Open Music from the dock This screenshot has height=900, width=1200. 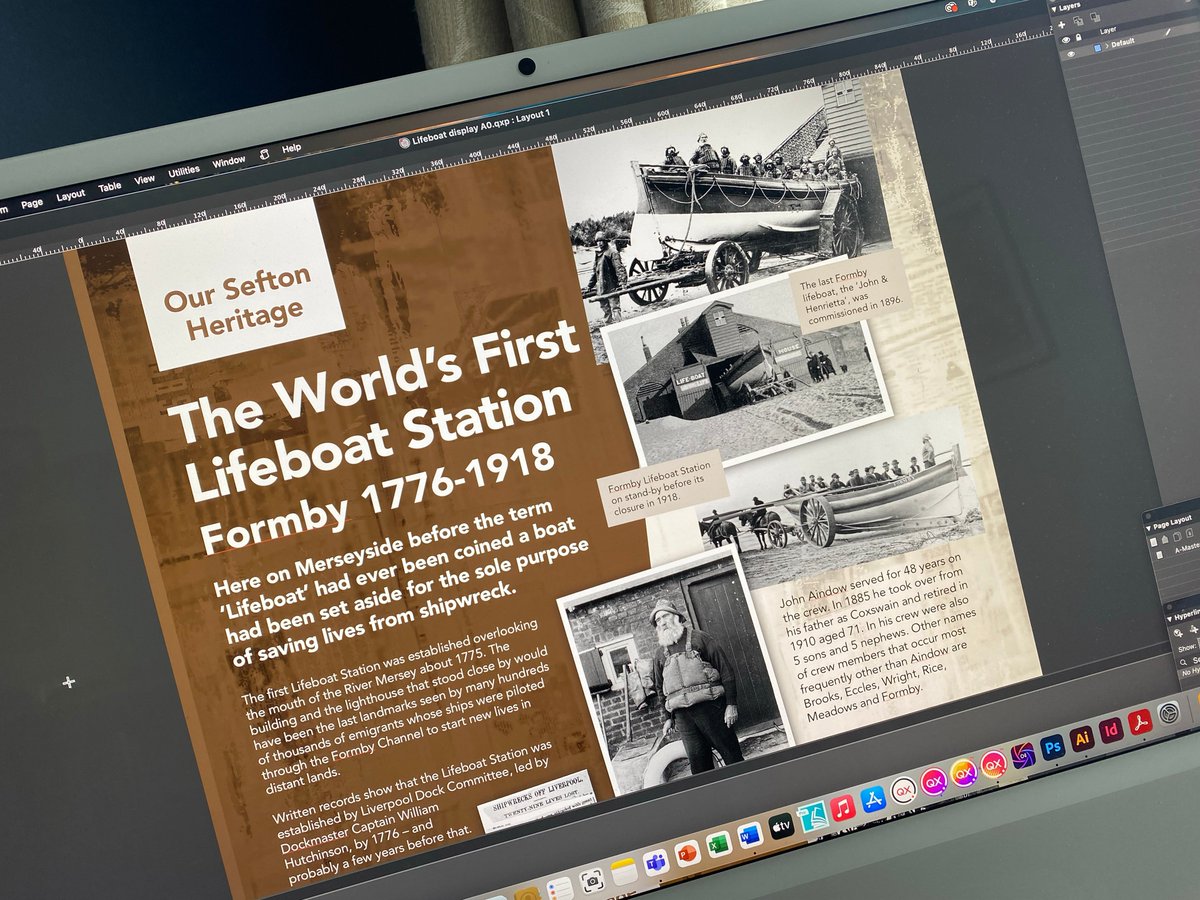coord(843,808)
